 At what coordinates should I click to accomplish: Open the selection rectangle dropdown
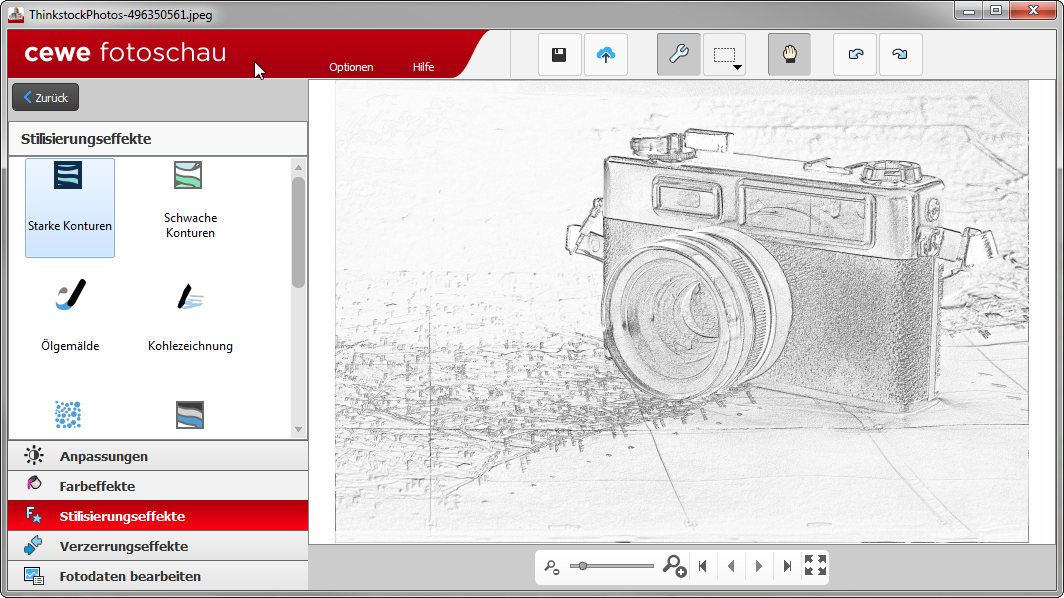725,56
